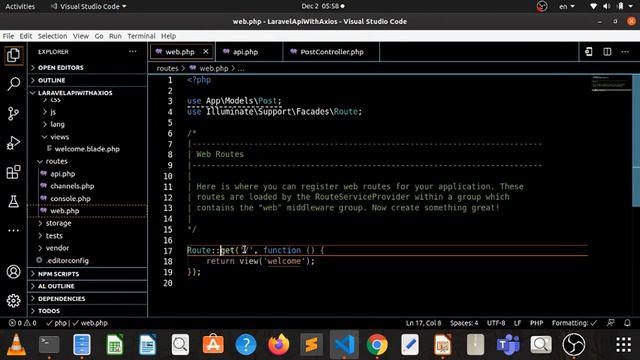Open Firefox from the dock

click(x=278, y=344)
